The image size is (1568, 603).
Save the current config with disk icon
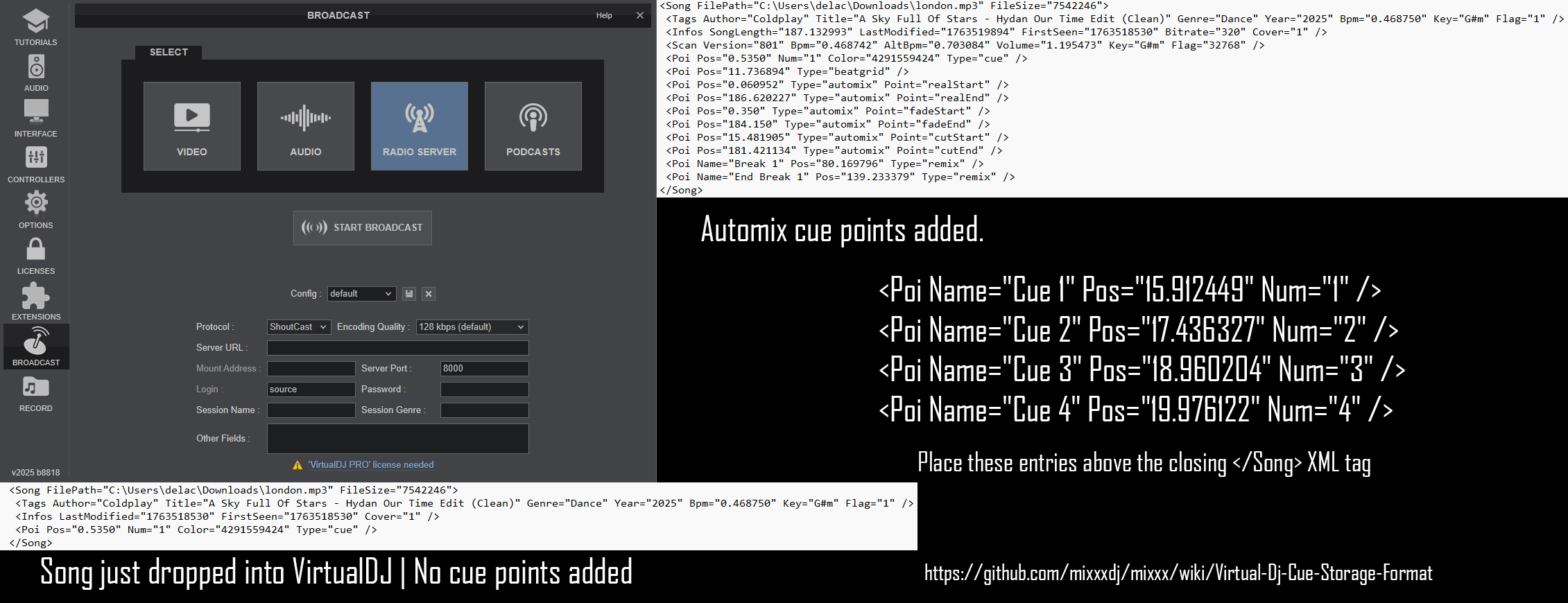point(409,294)
